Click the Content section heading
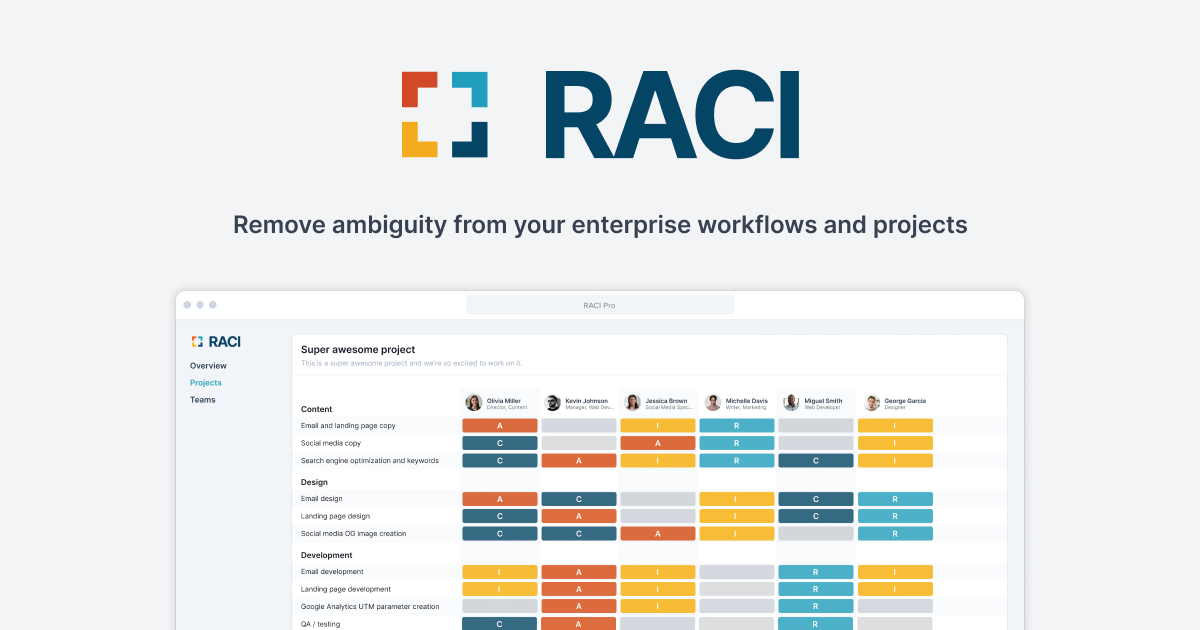Viewport: 1200px width, 630px height. click(x=317, y=409)
